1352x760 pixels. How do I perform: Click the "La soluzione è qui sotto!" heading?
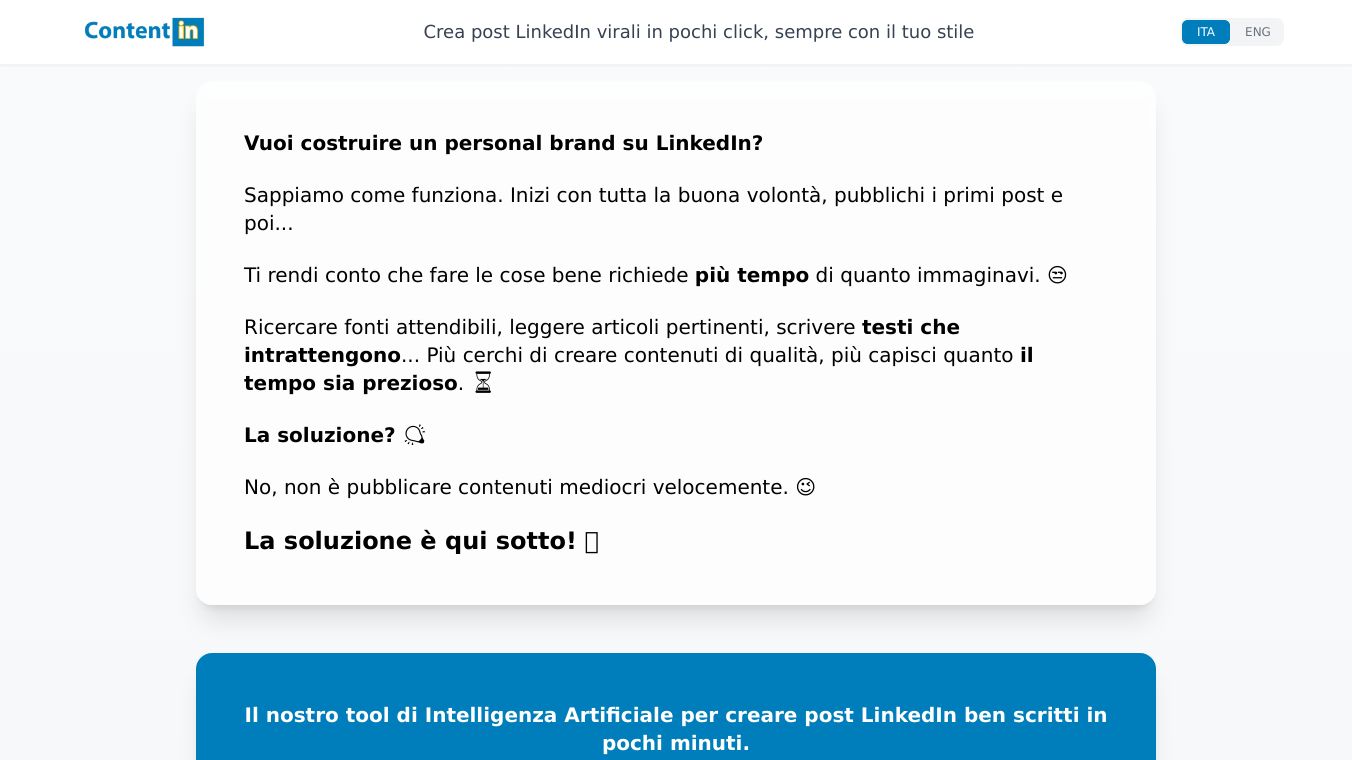(409, 541)
